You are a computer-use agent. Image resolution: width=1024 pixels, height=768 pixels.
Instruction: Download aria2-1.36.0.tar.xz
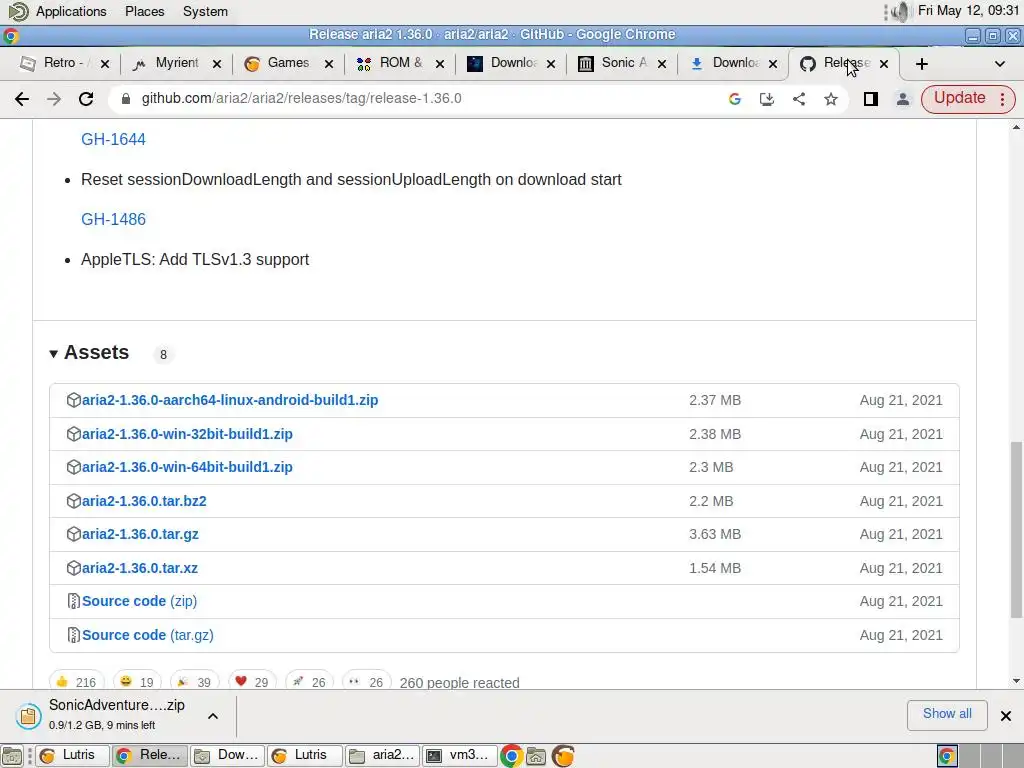tap(139, 568)
